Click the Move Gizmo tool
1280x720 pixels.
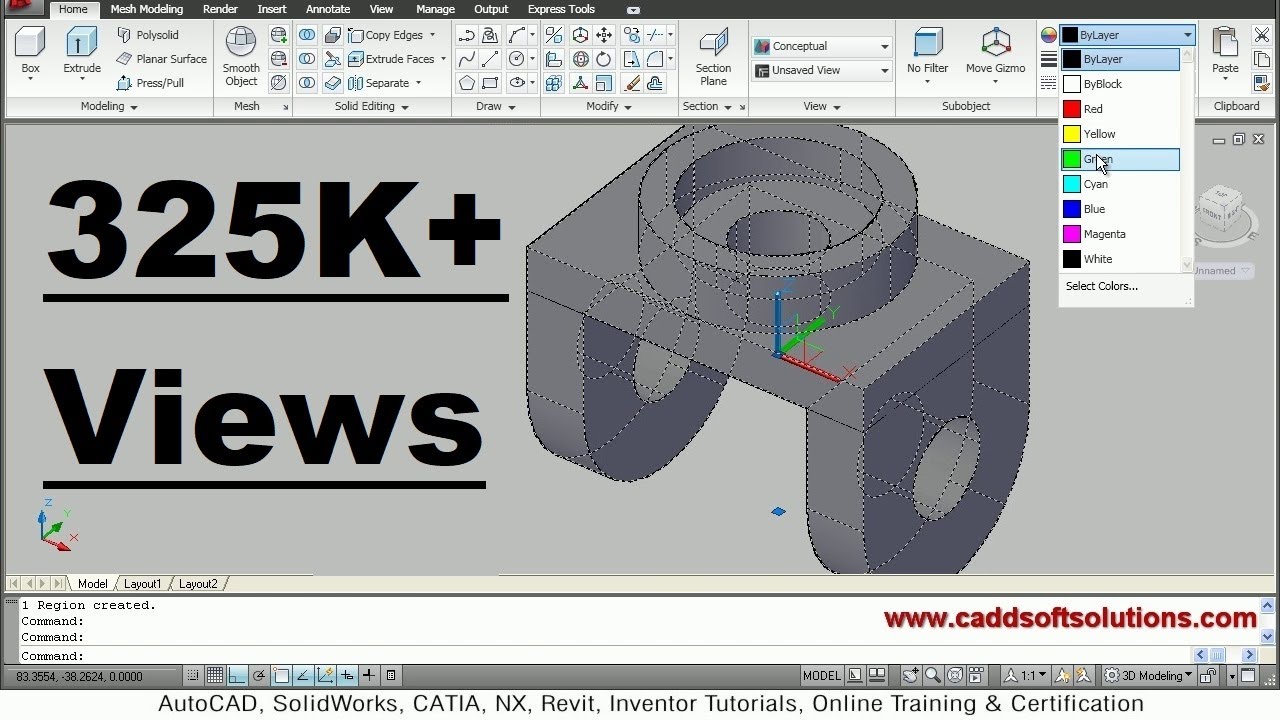pos(995,52)
